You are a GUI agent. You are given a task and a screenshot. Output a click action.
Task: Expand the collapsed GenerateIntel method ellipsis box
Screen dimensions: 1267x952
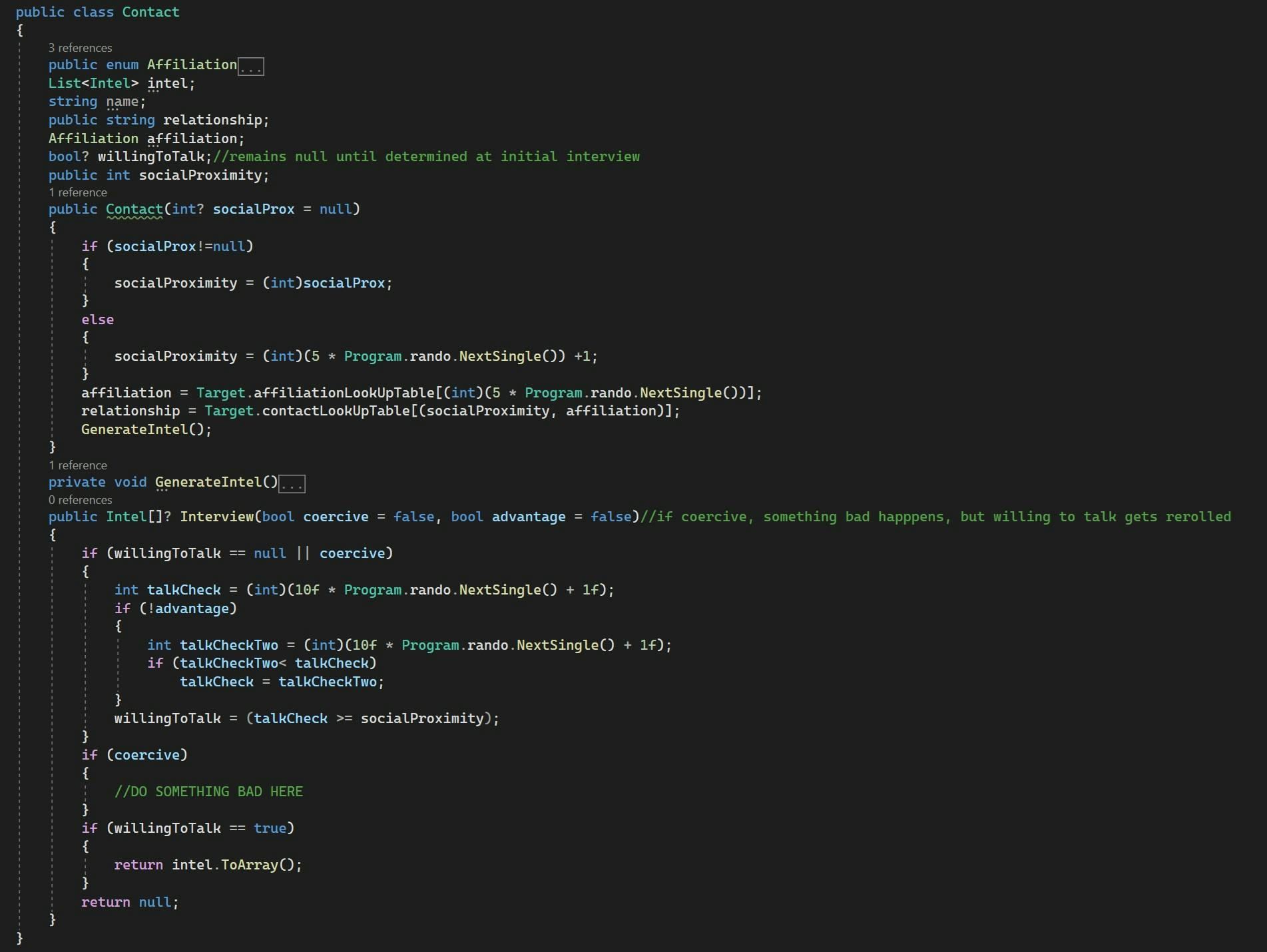292,484
